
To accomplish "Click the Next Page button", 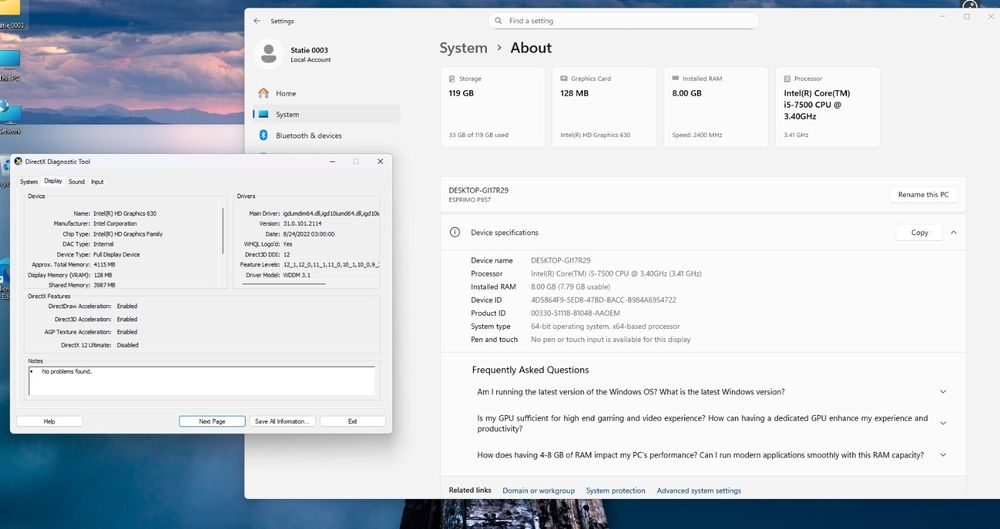I will point(212,421).
